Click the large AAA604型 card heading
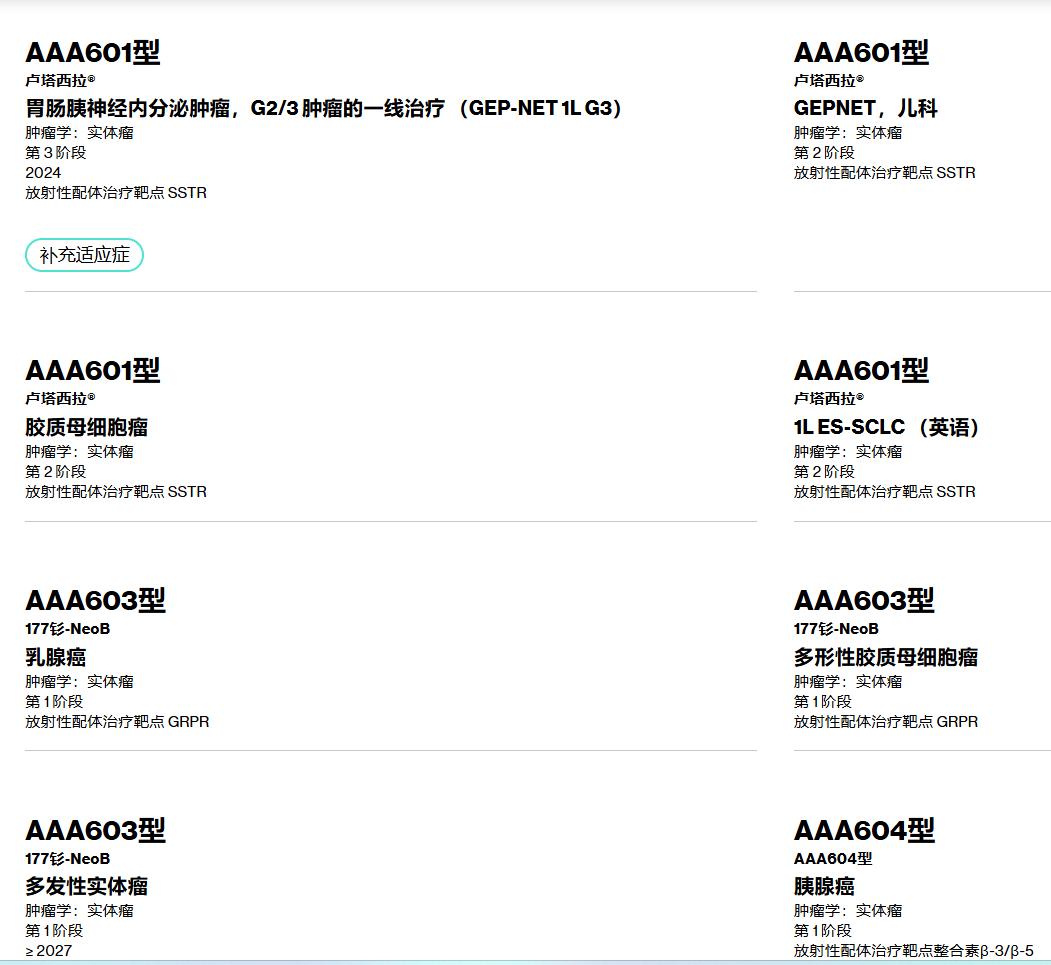The height and width of the screenshot is (965, 1051). [x=864, y=830]
